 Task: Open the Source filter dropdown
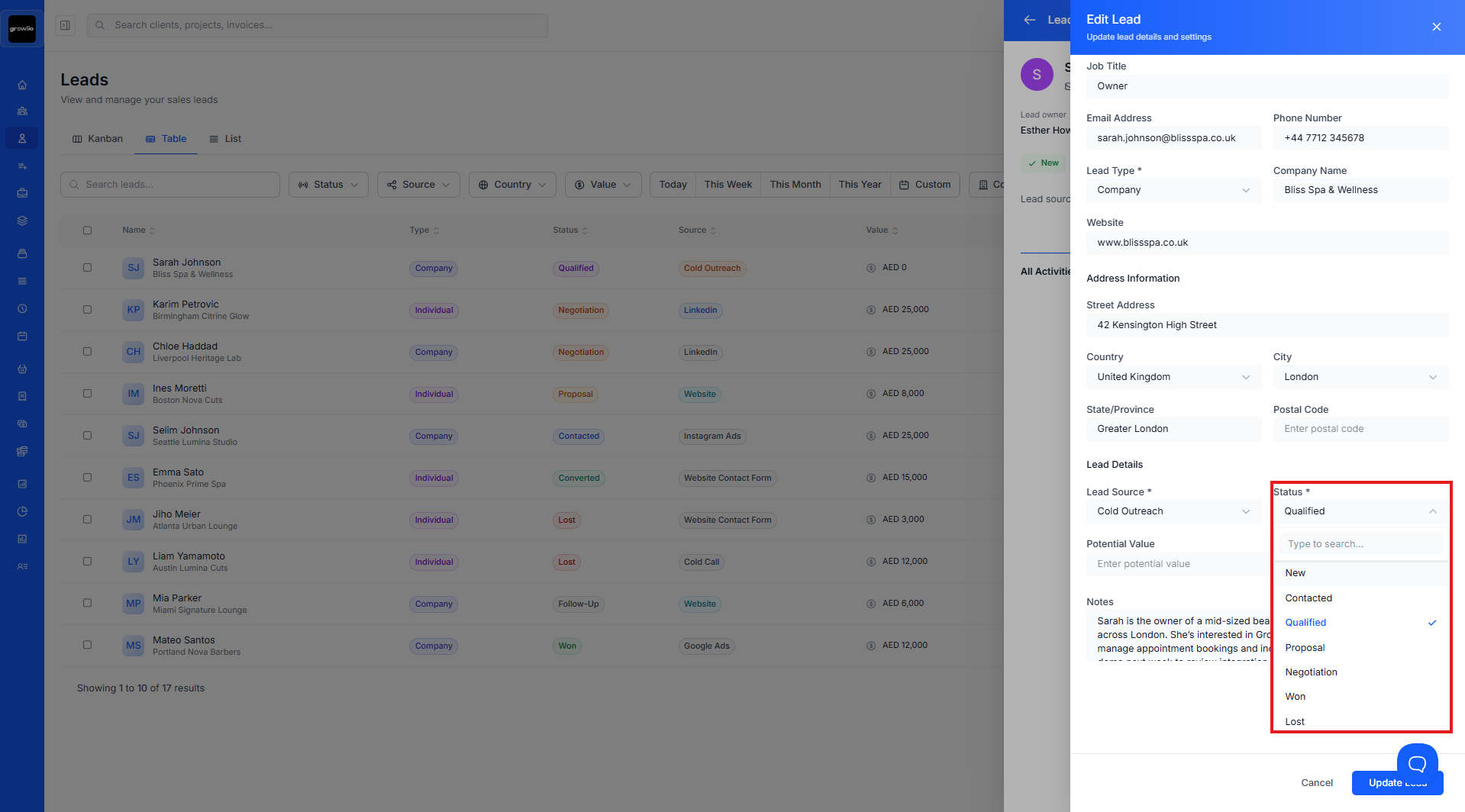pos(418,185)
